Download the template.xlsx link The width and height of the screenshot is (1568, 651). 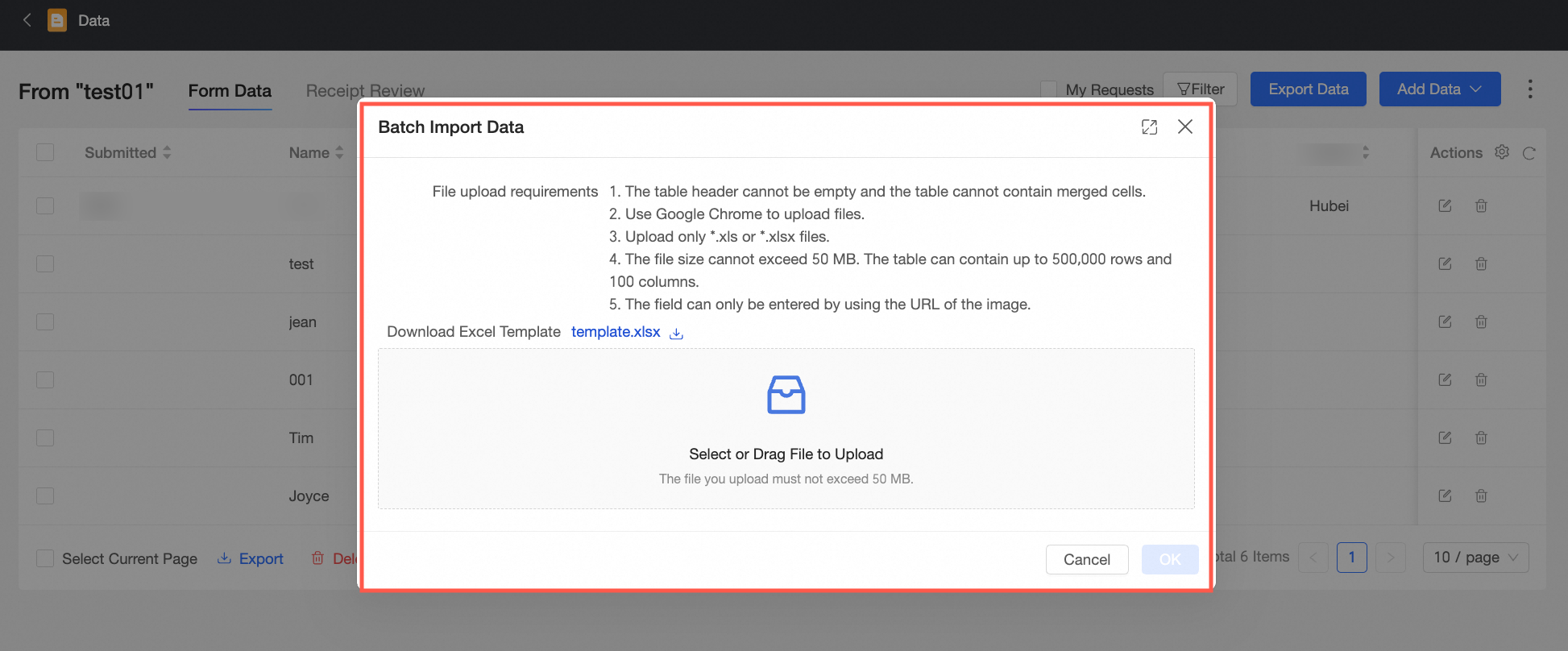(x=616, y=332)
